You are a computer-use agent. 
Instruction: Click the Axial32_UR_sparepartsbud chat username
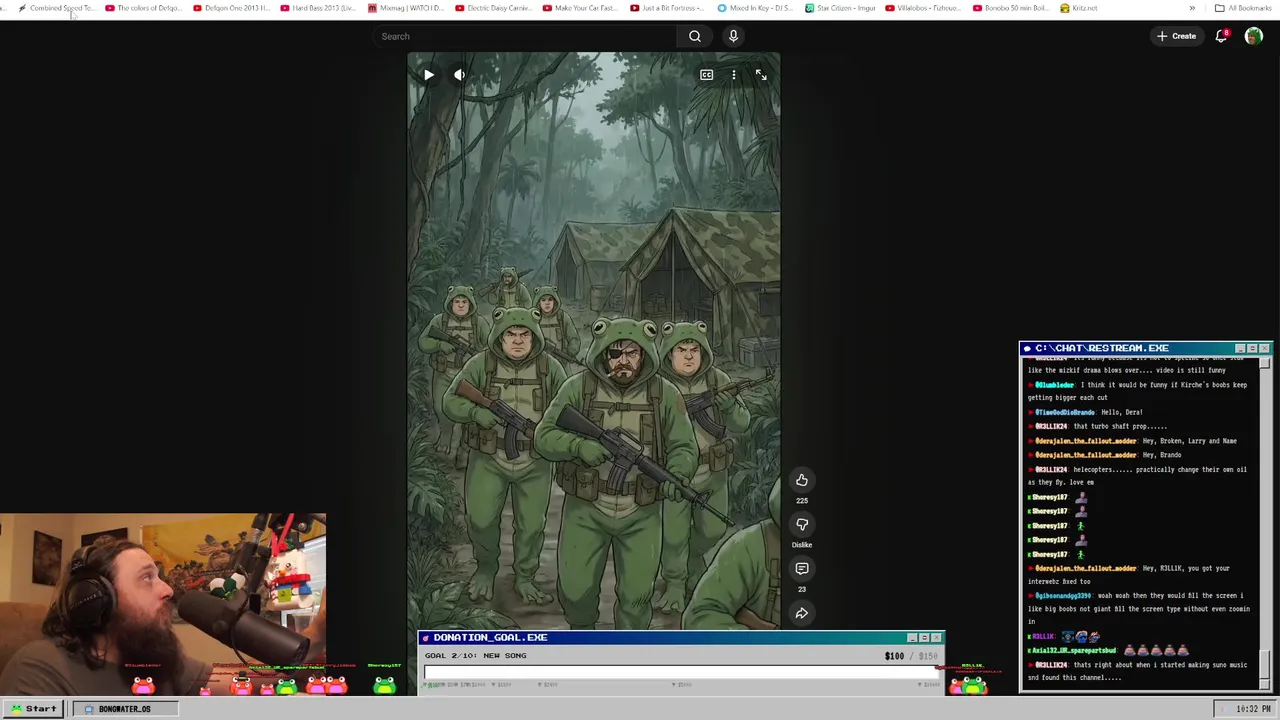click(x=1073, y=650)
